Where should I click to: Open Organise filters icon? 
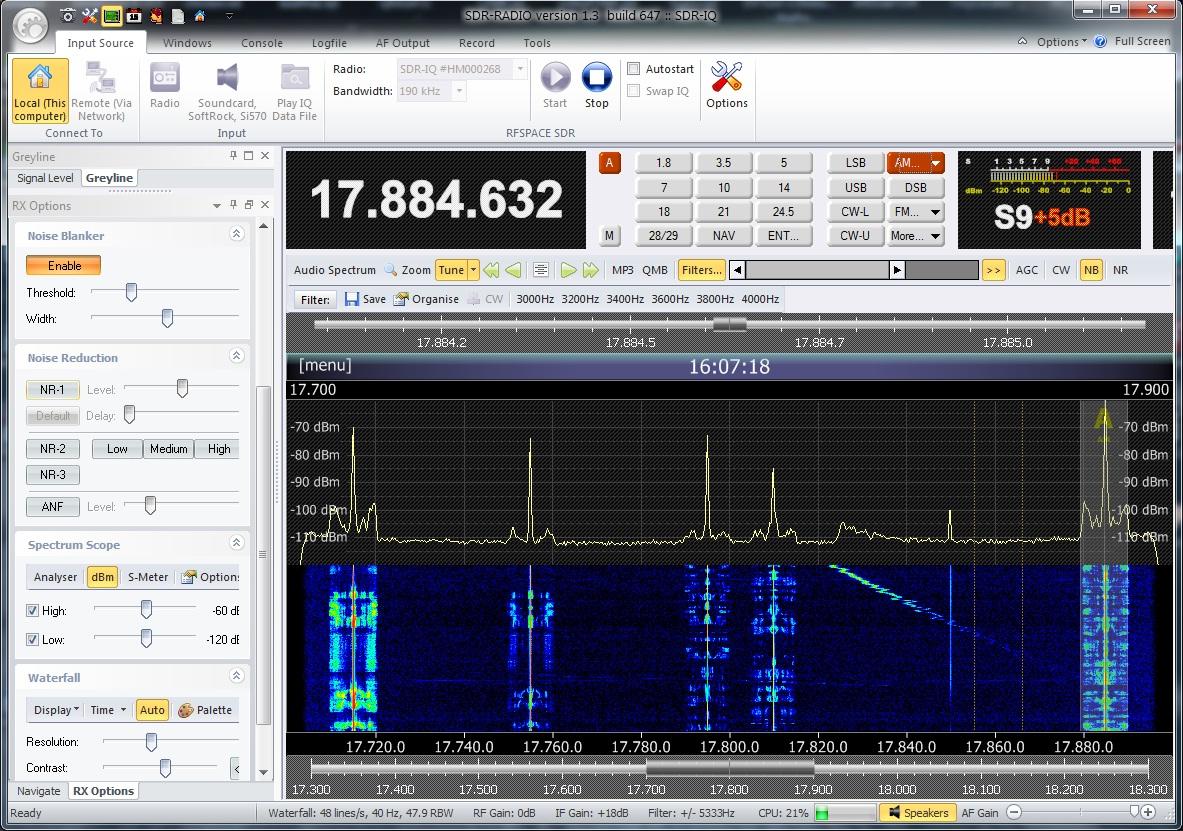401,299
